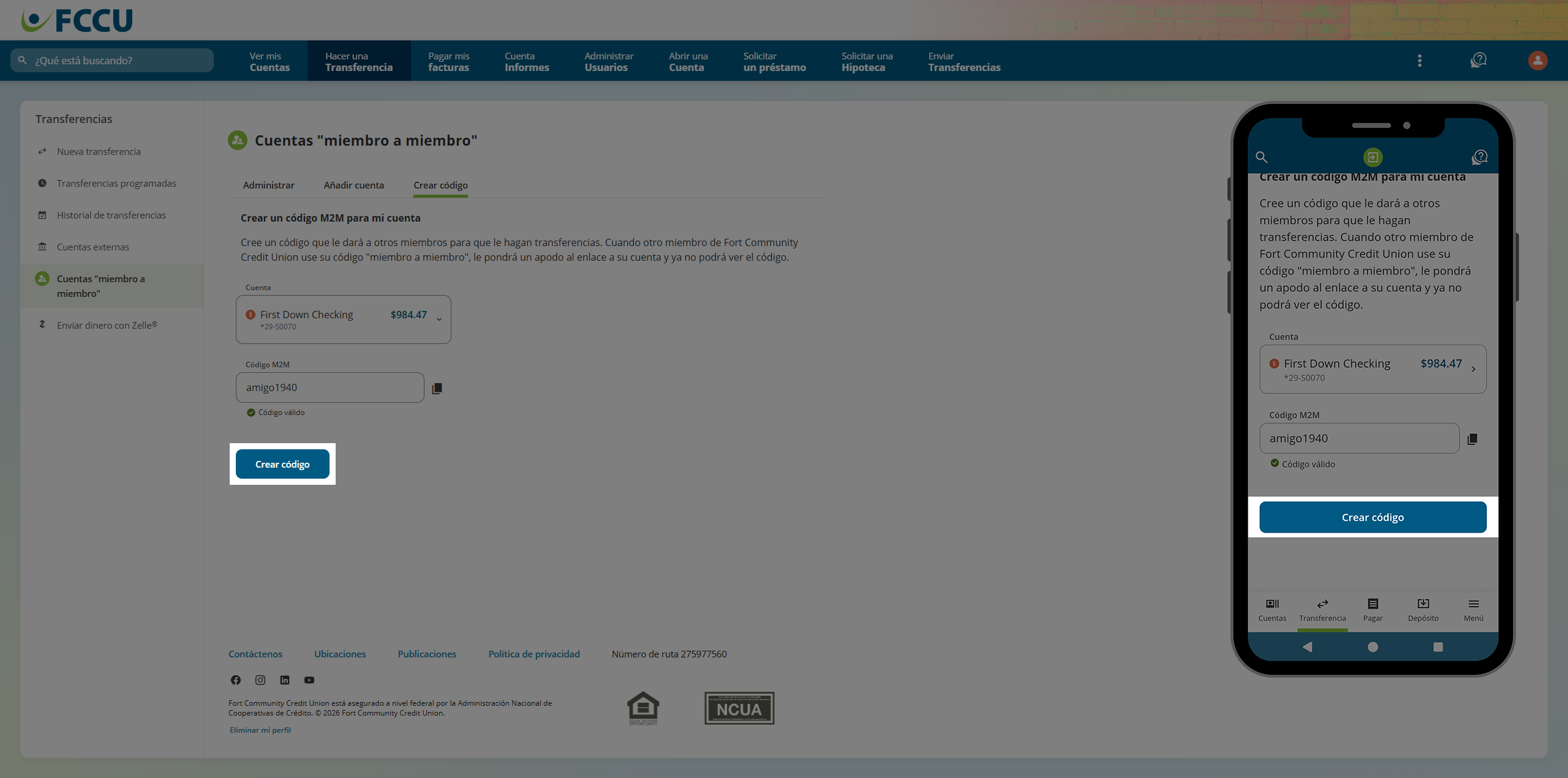
Task: Tap Pagar in phone bottom bar
Action: click(1373, 610)
